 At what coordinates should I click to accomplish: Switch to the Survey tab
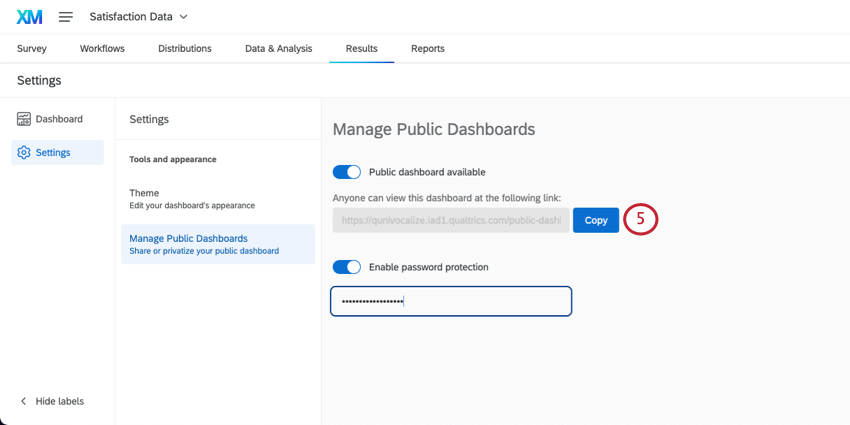coord(32,48)
